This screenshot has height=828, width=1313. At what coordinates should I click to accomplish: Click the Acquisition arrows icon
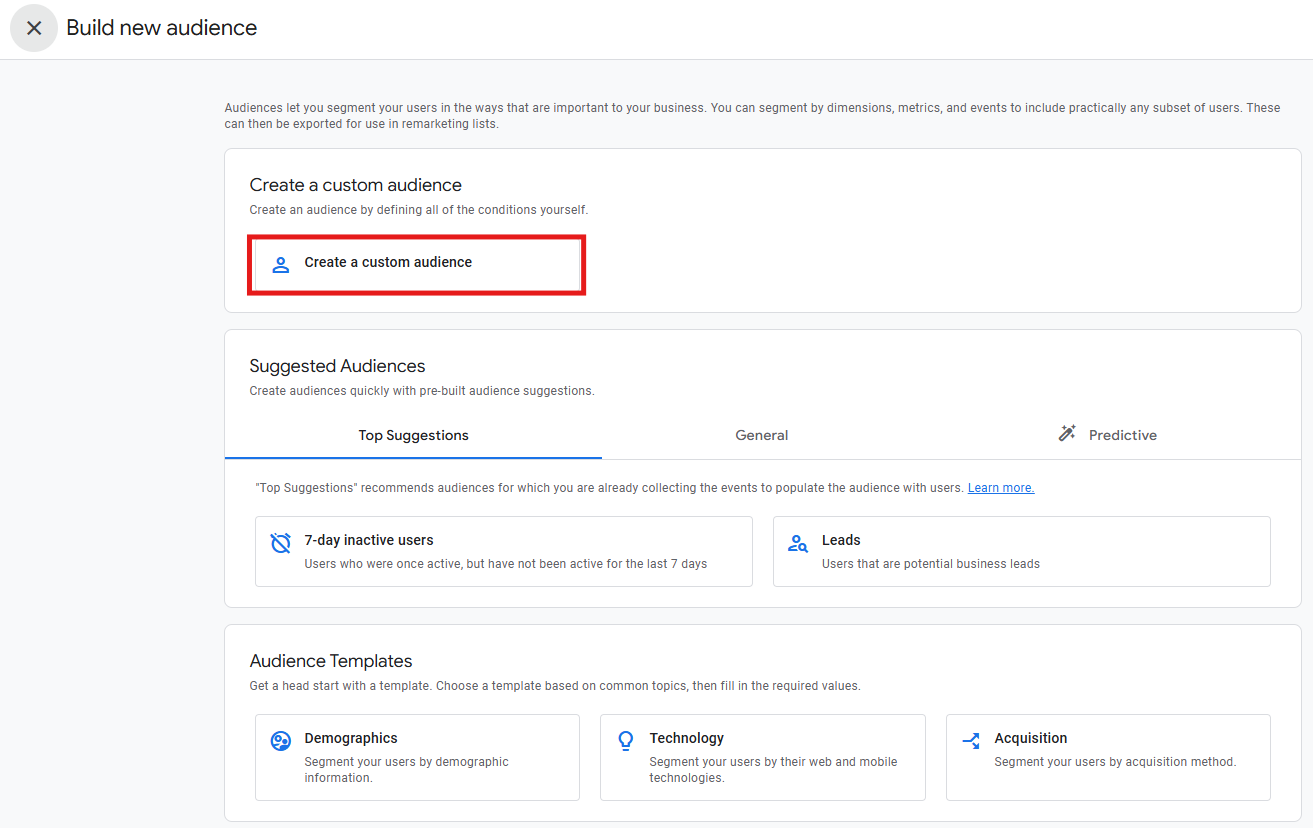pos(971,741)
